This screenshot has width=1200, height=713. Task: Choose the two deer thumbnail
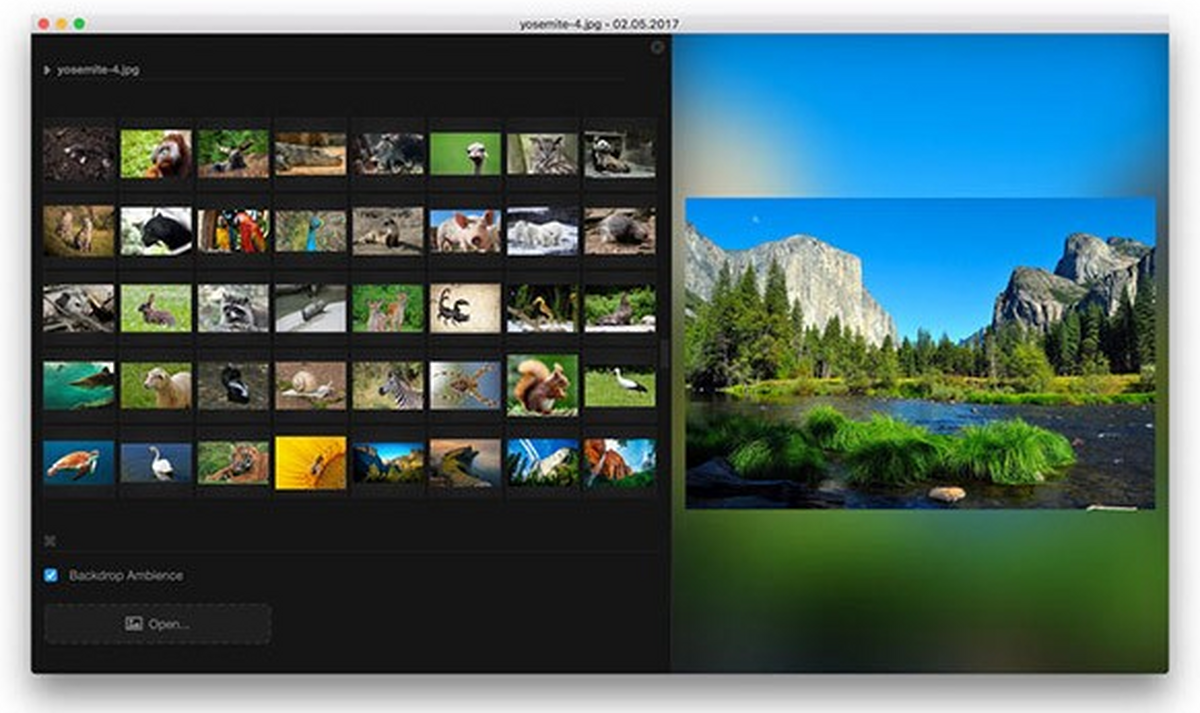pos(388,308)
